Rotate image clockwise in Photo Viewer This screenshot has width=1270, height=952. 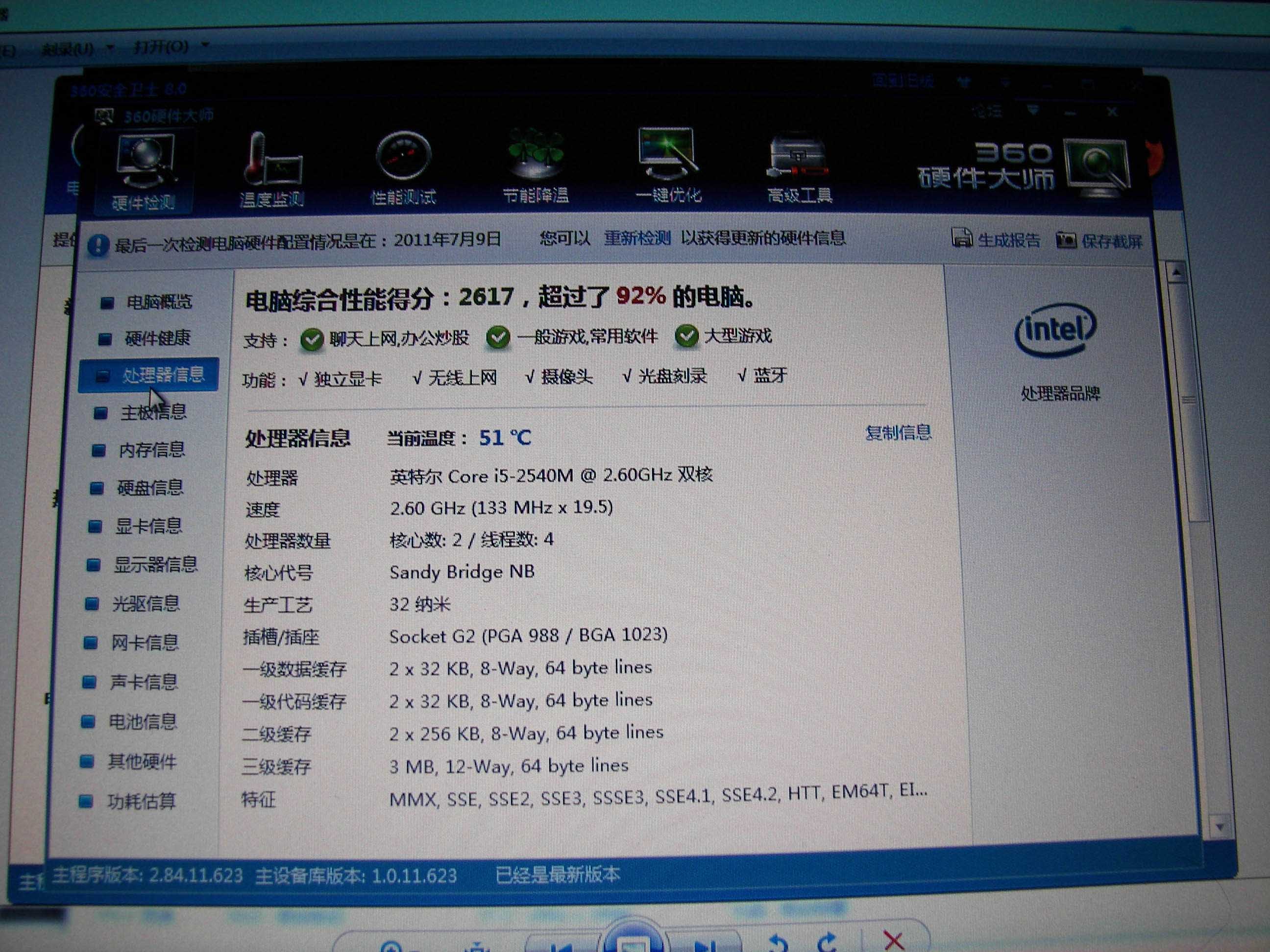click(x=828, y=942)
